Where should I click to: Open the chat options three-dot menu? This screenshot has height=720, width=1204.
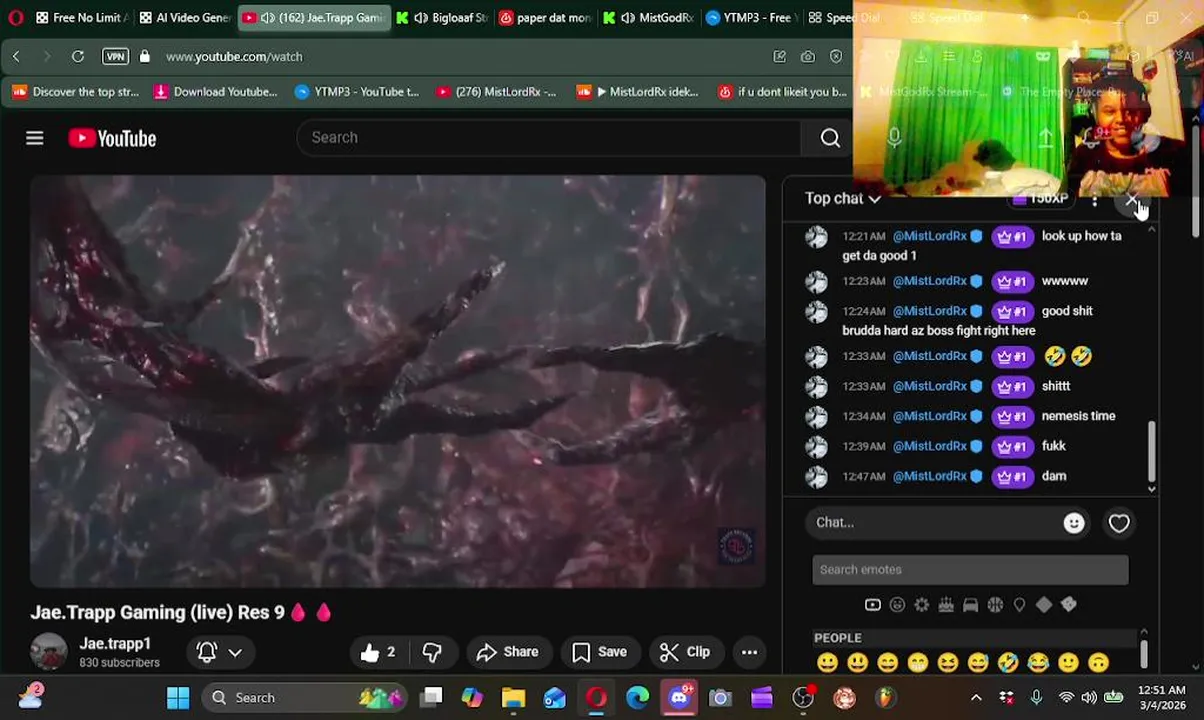pyautogui.click(x=1095, y=201)
